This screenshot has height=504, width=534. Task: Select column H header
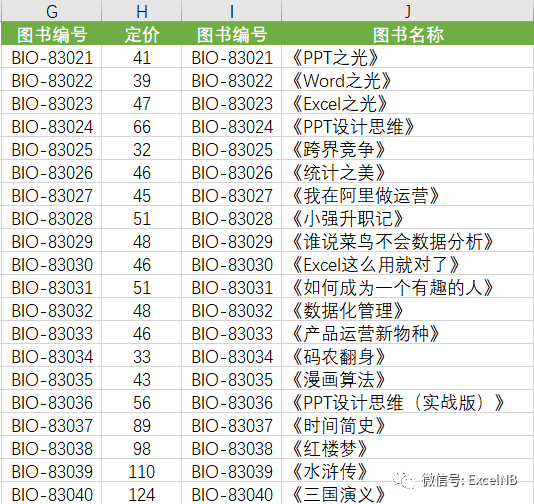pos(142,11)
